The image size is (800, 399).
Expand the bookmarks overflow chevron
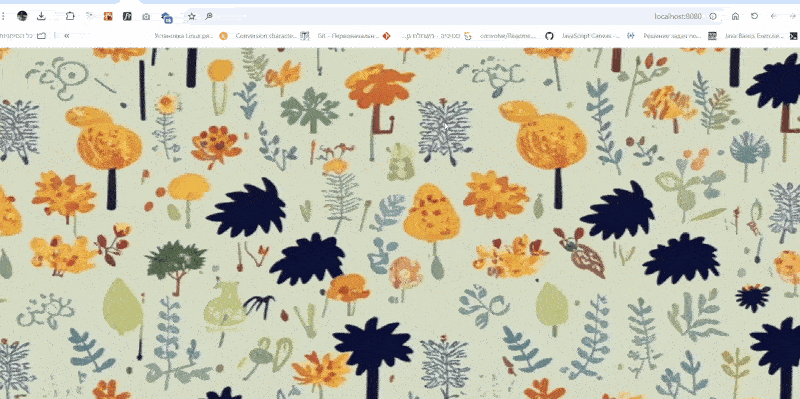tap(66, 36)
